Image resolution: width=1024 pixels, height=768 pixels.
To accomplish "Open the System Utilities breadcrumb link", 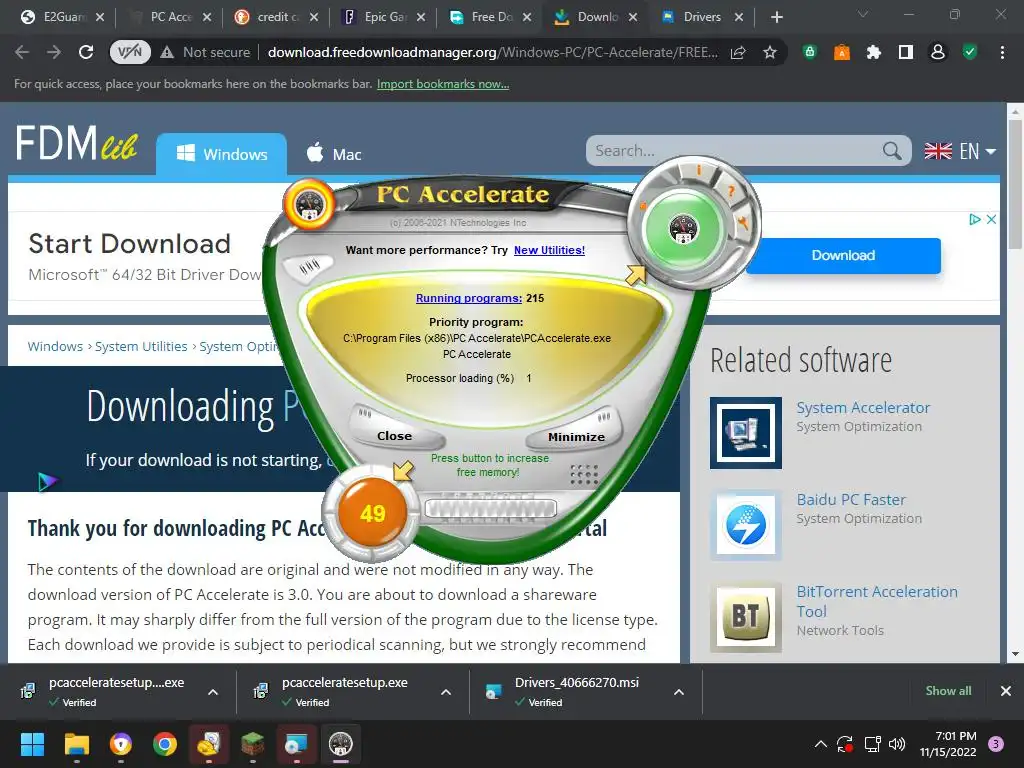I will (x=141, y=346).
